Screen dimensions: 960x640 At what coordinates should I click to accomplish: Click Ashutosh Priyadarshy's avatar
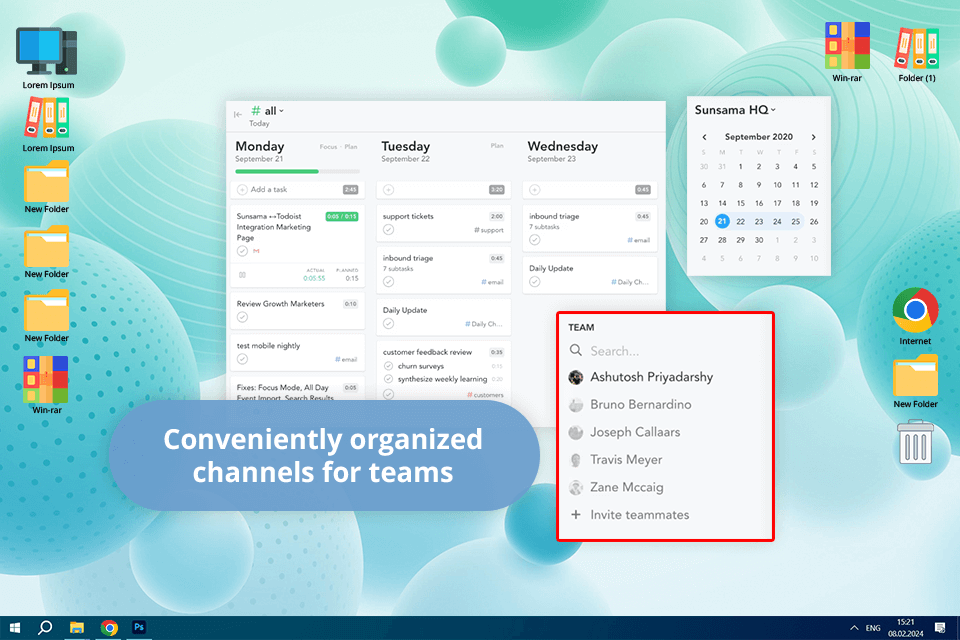click(576, 377)
